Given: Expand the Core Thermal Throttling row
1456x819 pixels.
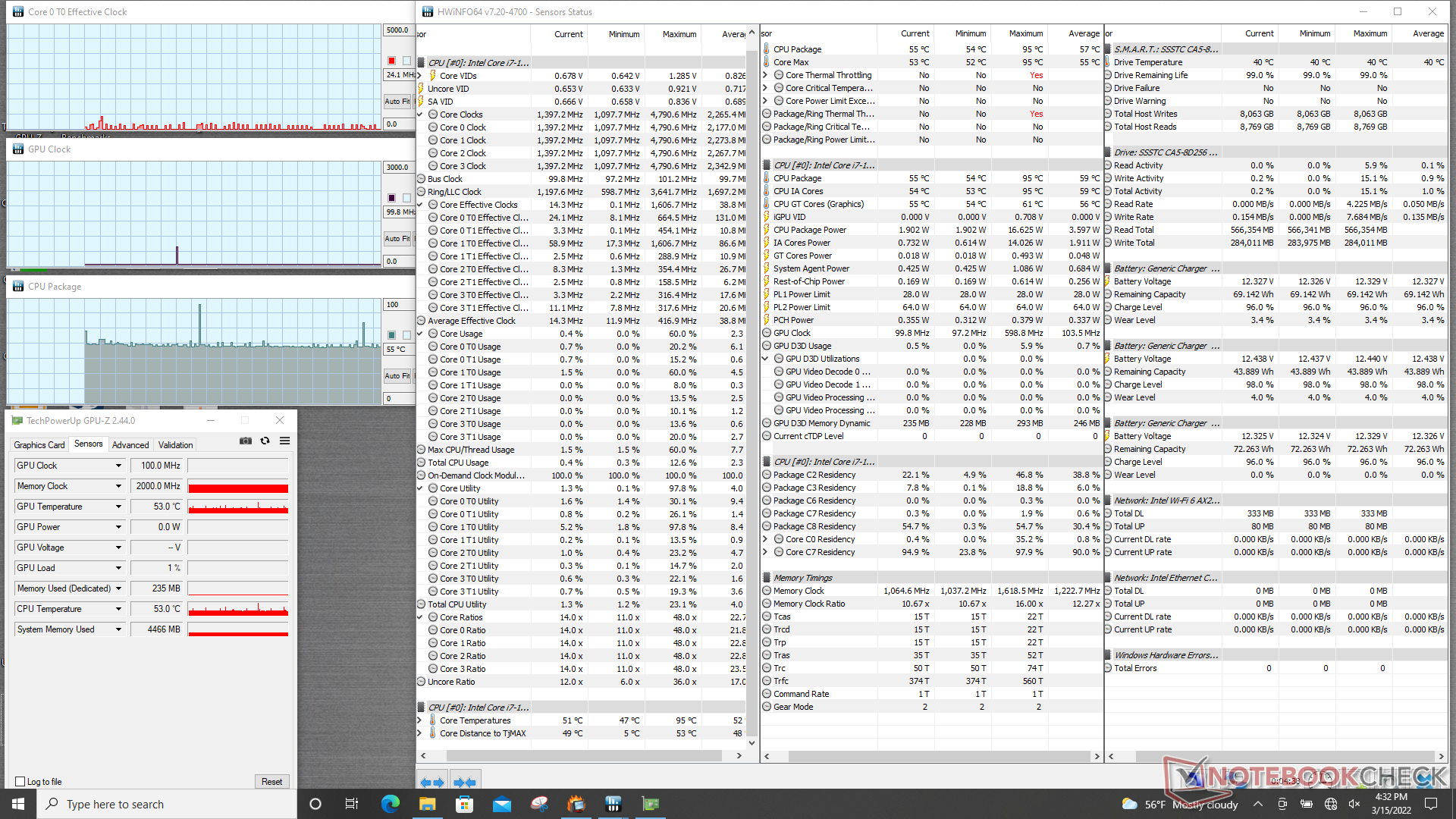Looking at the screenshot, I should click(765, 75).
